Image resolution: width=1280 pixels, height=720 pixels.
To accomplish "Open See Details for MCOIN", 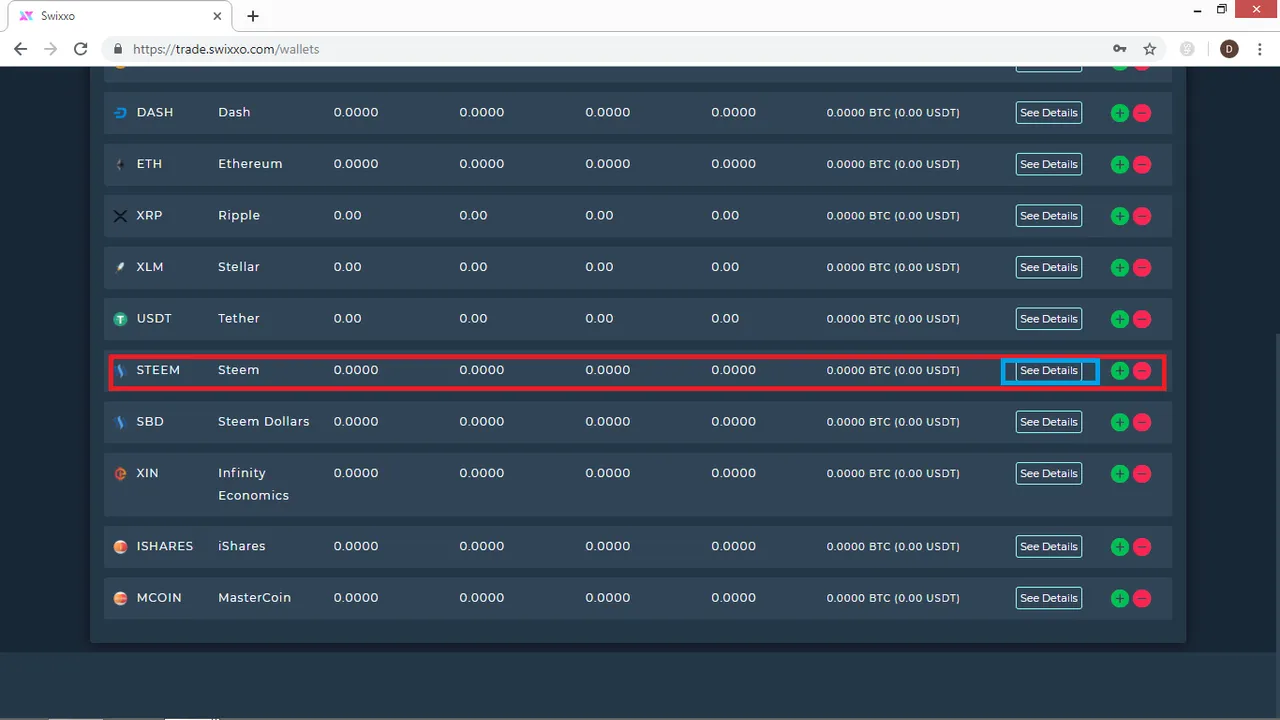I will click(1049, 598).
